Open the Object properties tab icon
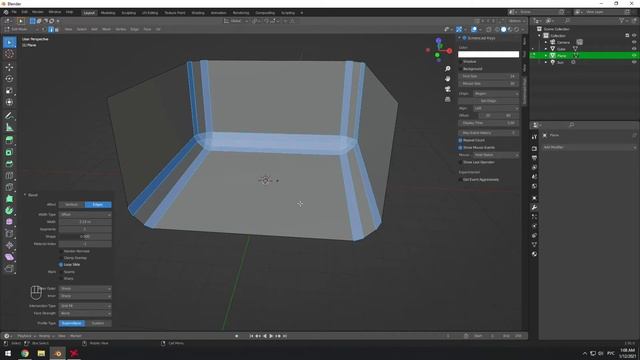640x360 pixels. coord(534,198)
